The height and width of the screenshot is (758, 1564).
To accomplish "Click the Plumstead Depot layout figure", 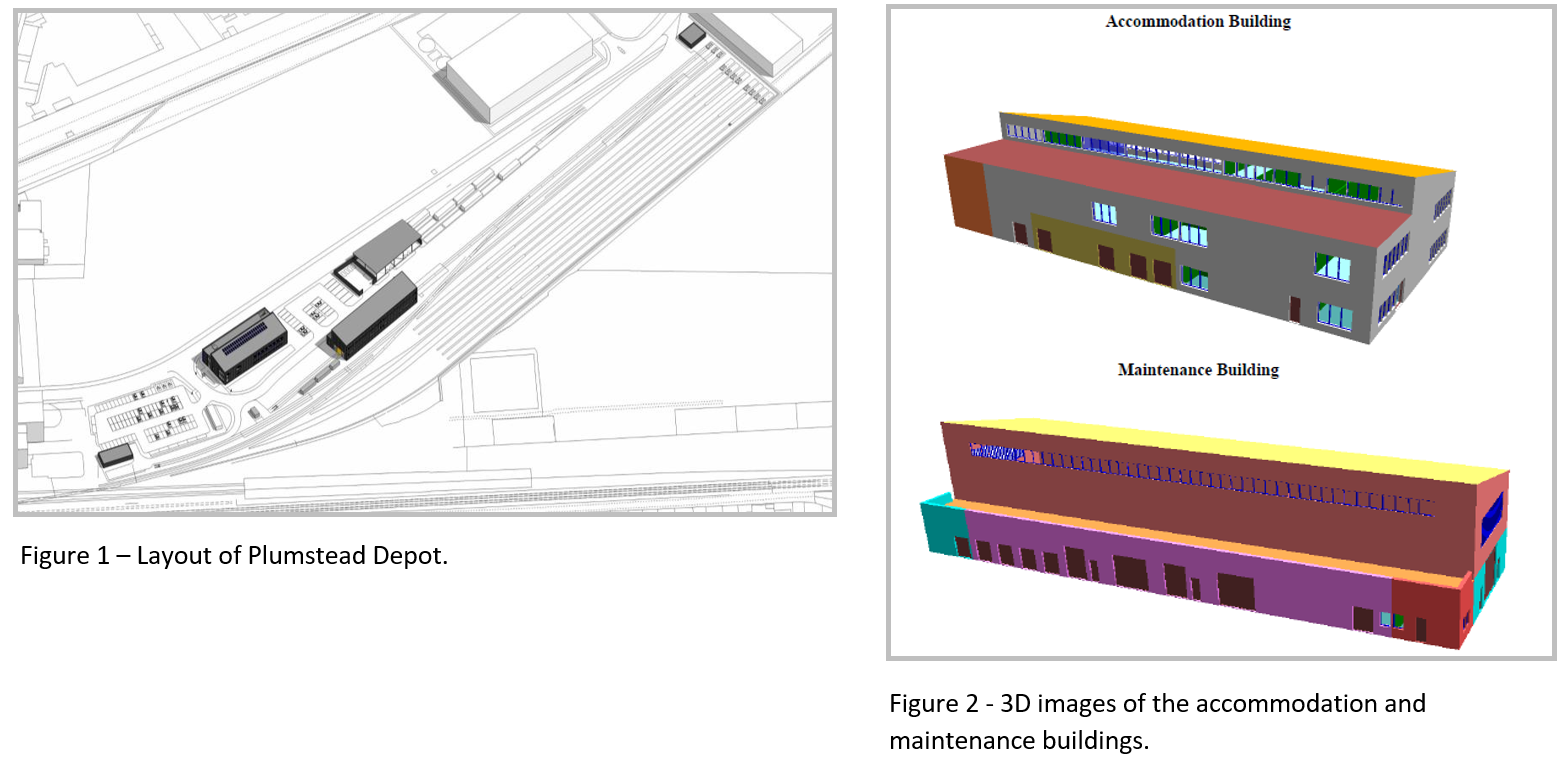I will coord(424,263).
